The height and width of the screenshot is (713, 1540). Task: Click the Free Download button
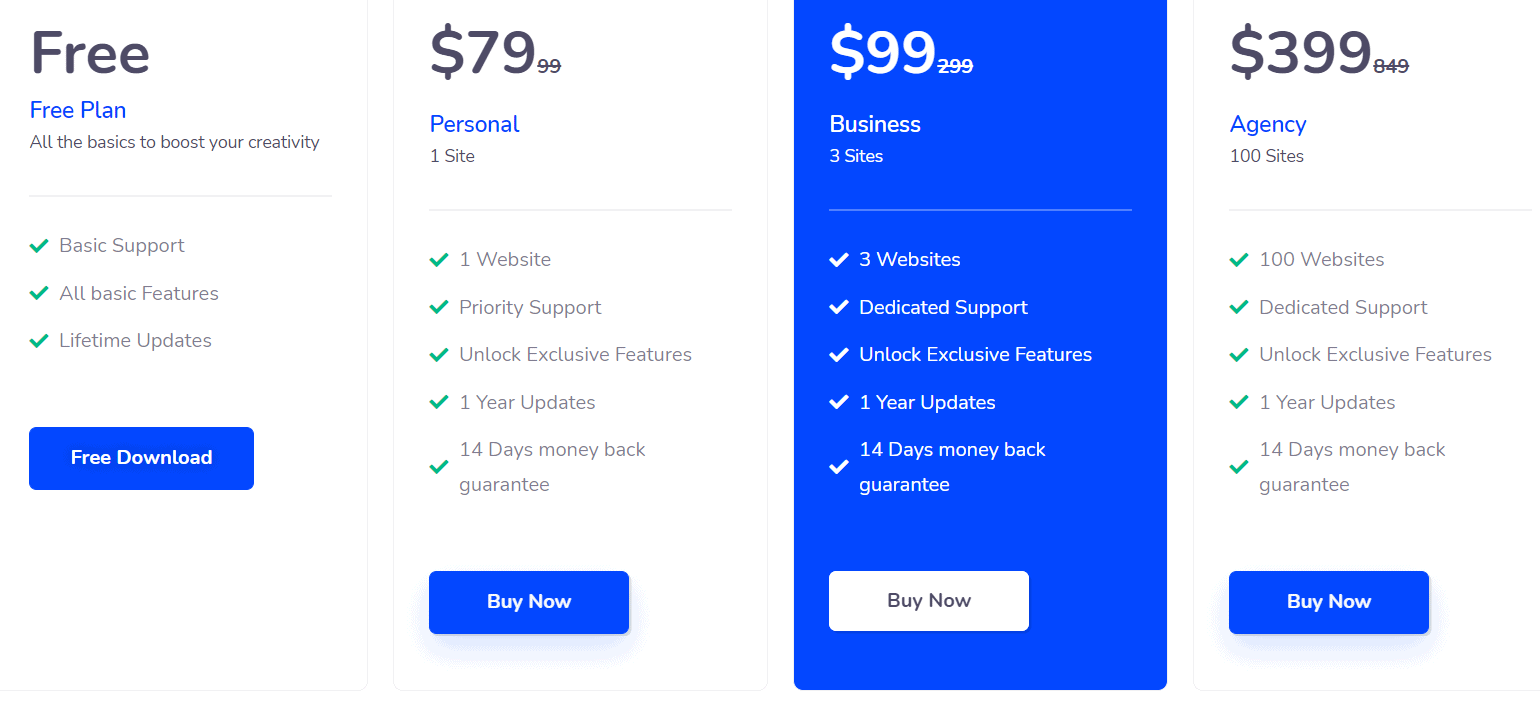[141, 458]
